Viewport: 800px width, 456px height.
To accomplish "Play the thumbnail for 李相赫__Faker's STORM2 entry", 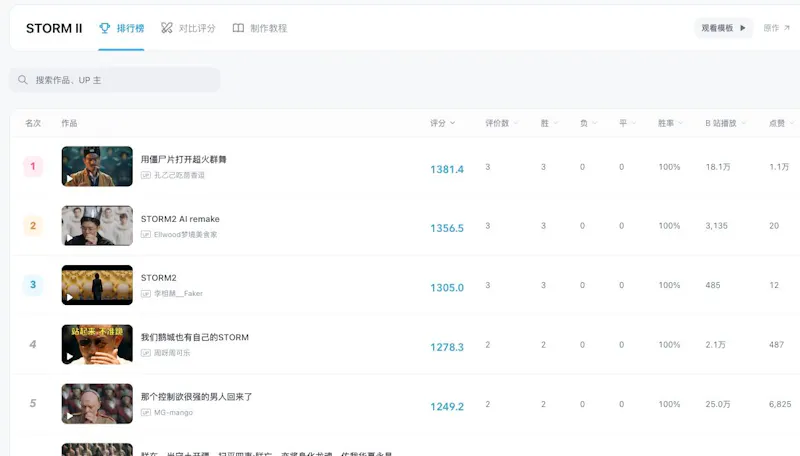I will 97,285.
